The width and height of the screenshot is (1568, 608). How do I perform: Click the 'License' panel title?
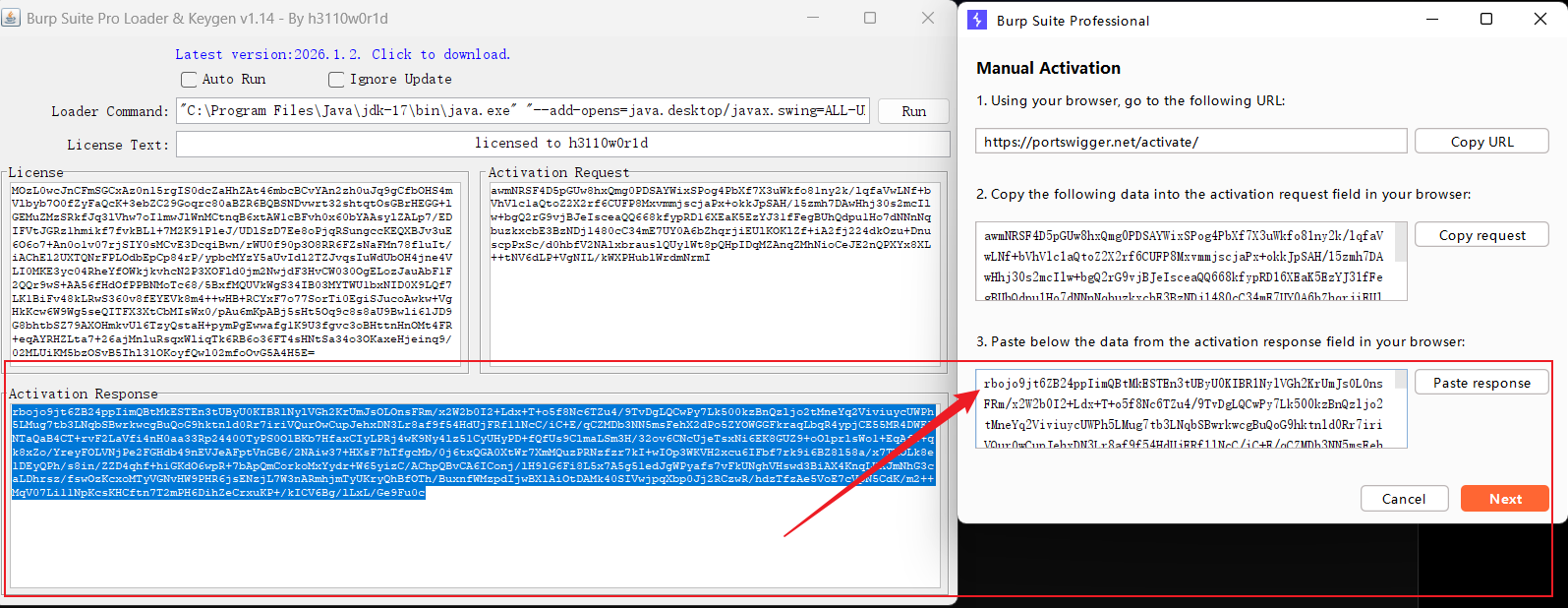pyautogui.click(x=36, y=172)
